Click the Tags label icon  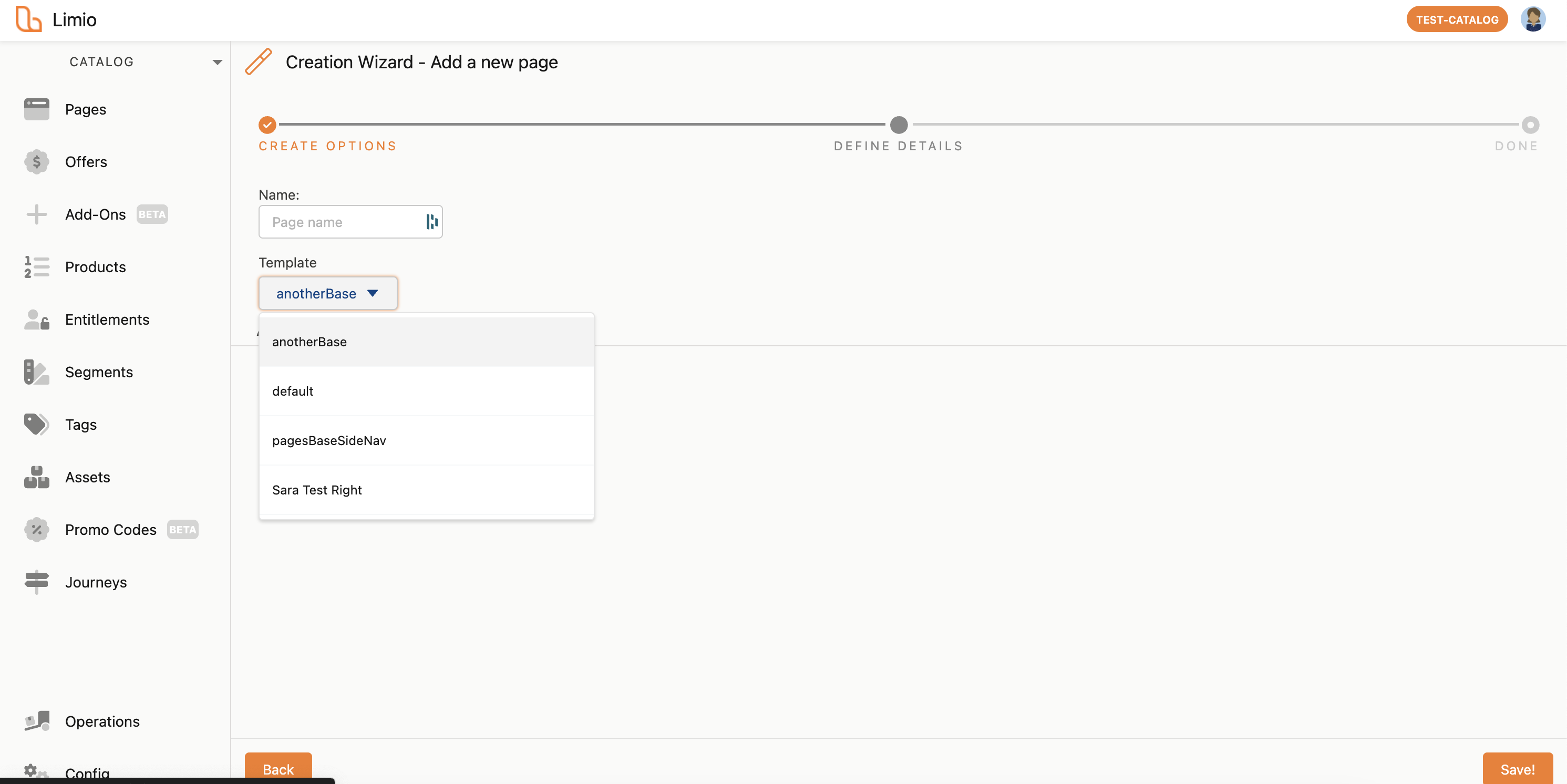(x=36, y=425)
